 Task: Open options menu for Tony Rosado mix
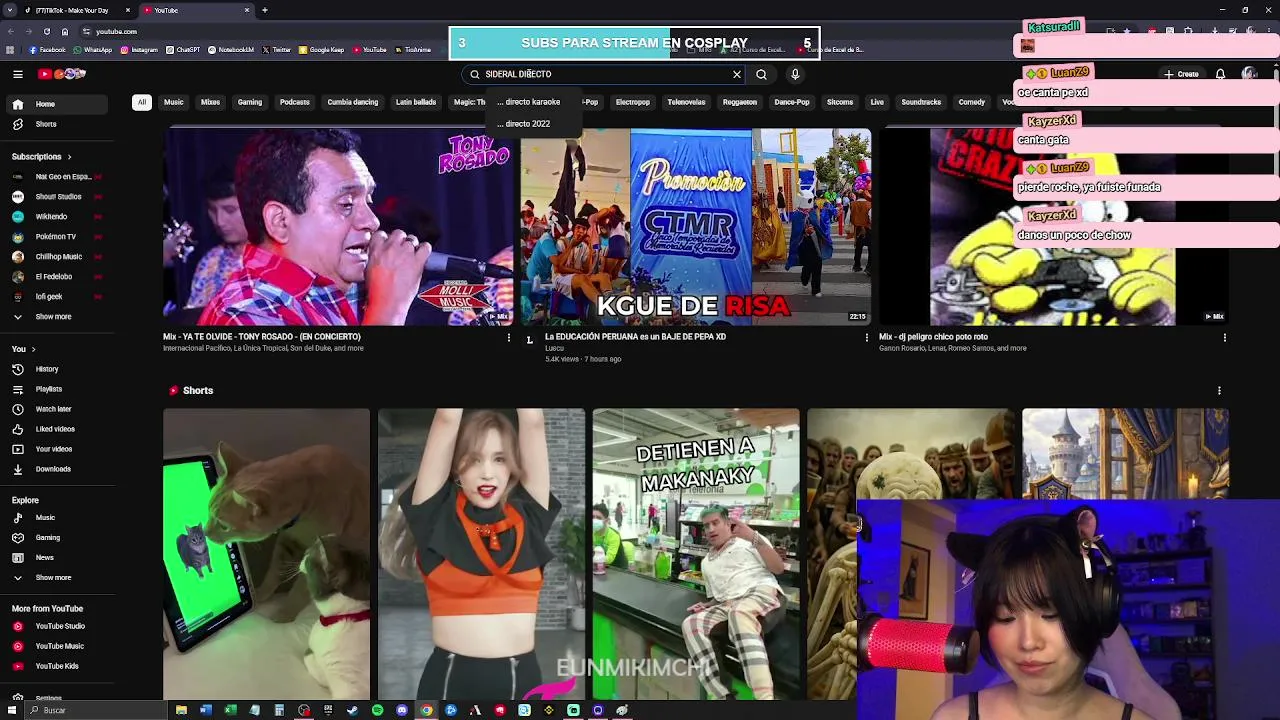(x=509, y=338)
